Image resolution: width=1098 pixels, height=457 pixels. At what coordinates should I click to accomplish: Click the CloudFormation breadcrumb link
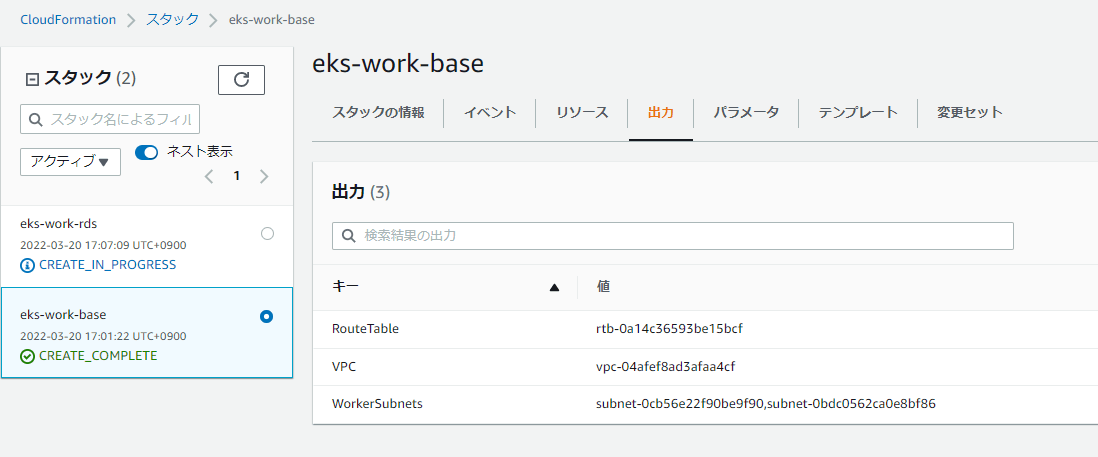(x=68, y=20)
